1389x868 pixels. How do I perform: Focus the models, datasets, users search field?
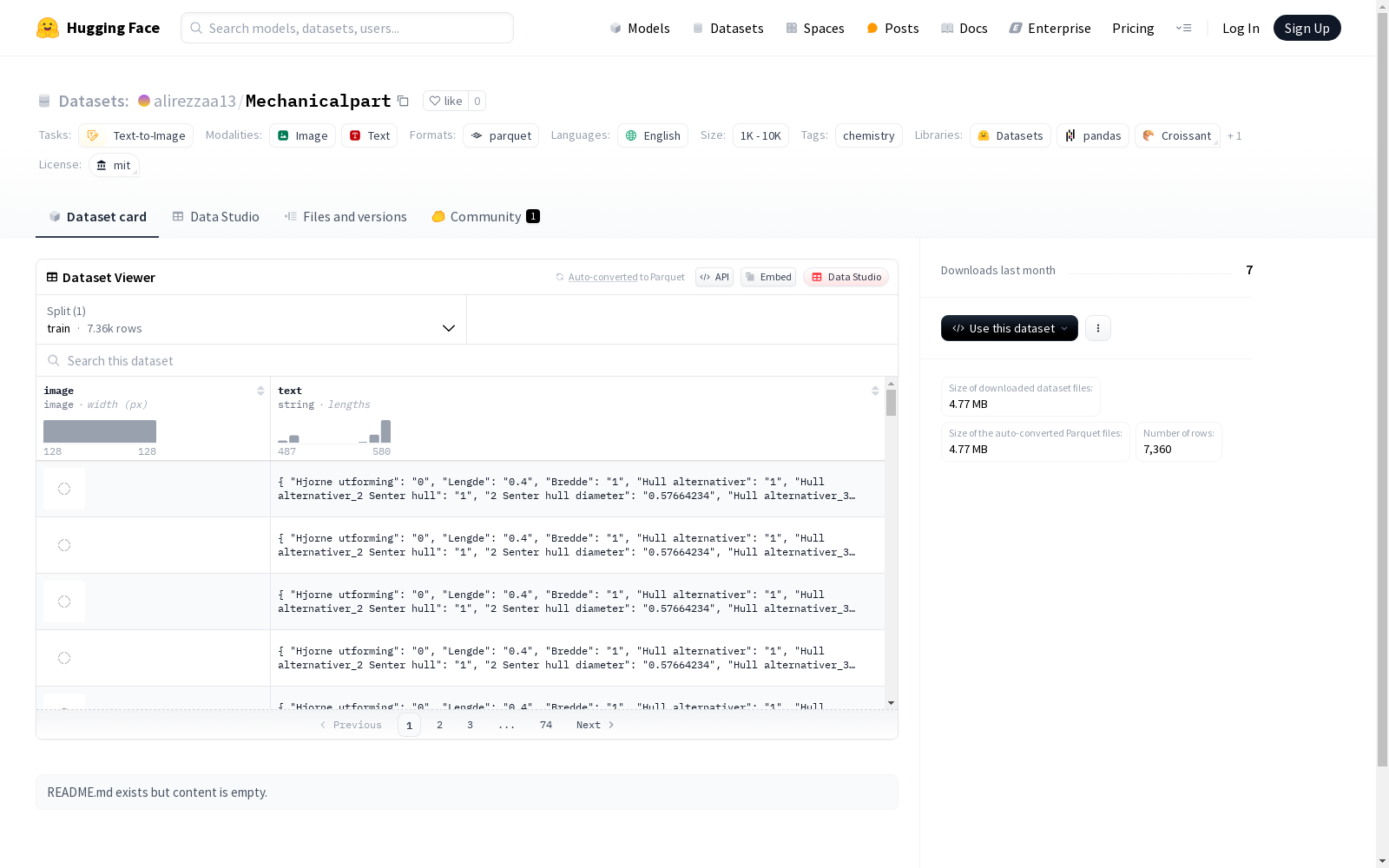[x=347, y=28]
